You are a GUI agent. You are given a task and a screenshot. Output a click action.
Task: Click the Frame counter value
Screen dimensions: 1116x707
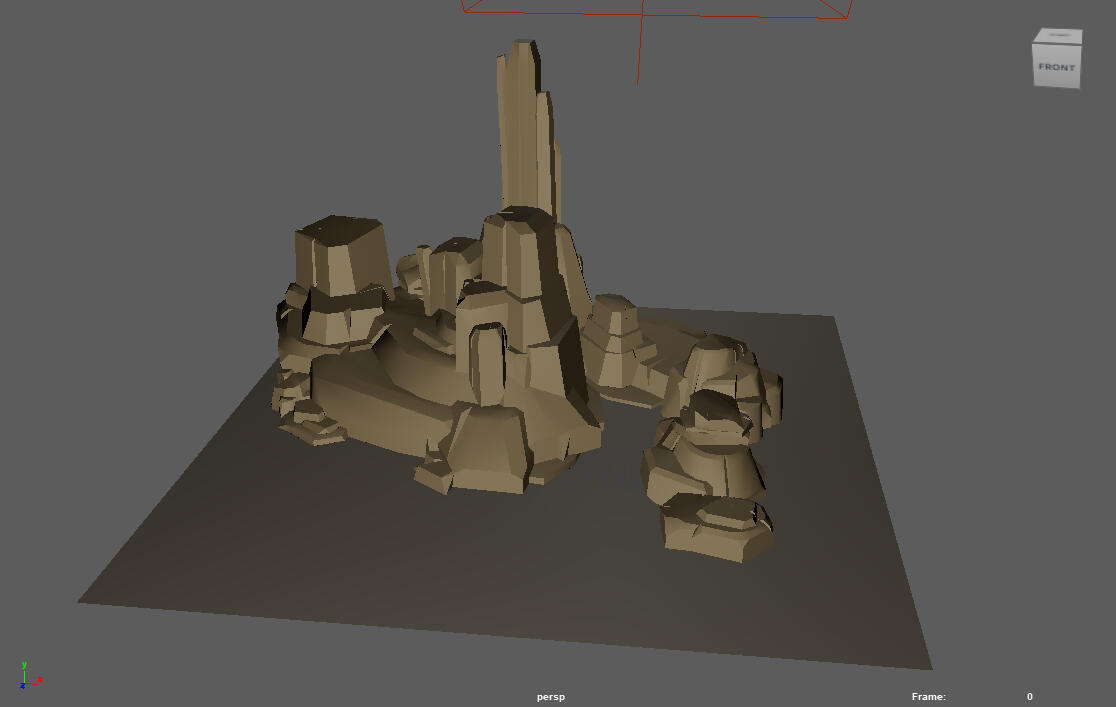(1028, 695)
